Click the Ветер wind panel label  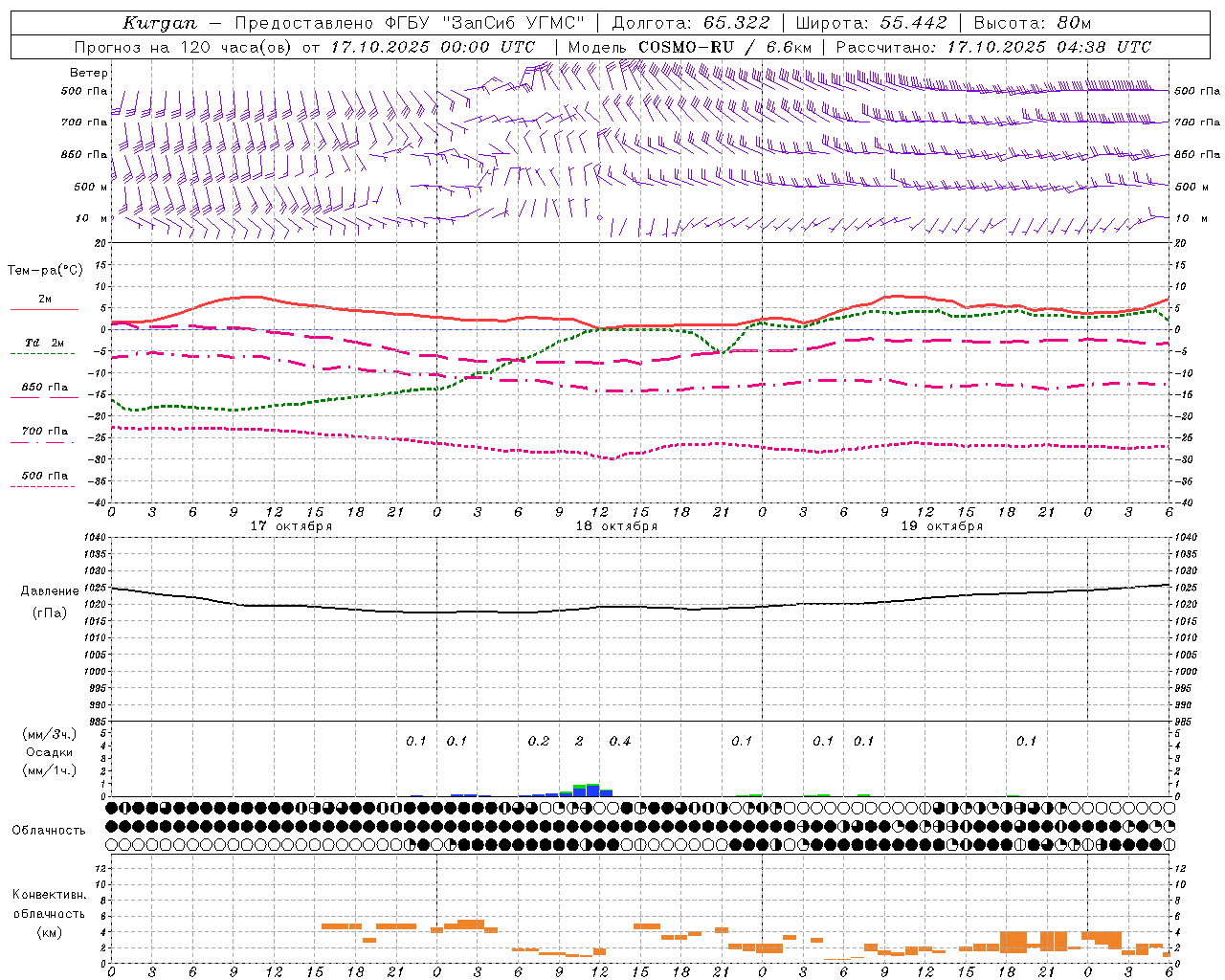click(x=89, y=73)
